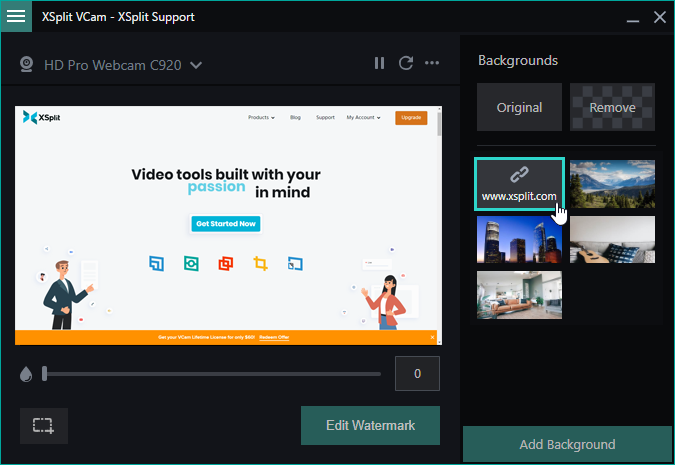Screen dimensions: 675x465
Task: Dismiss the orange promo banner
Action: [432, 337]
